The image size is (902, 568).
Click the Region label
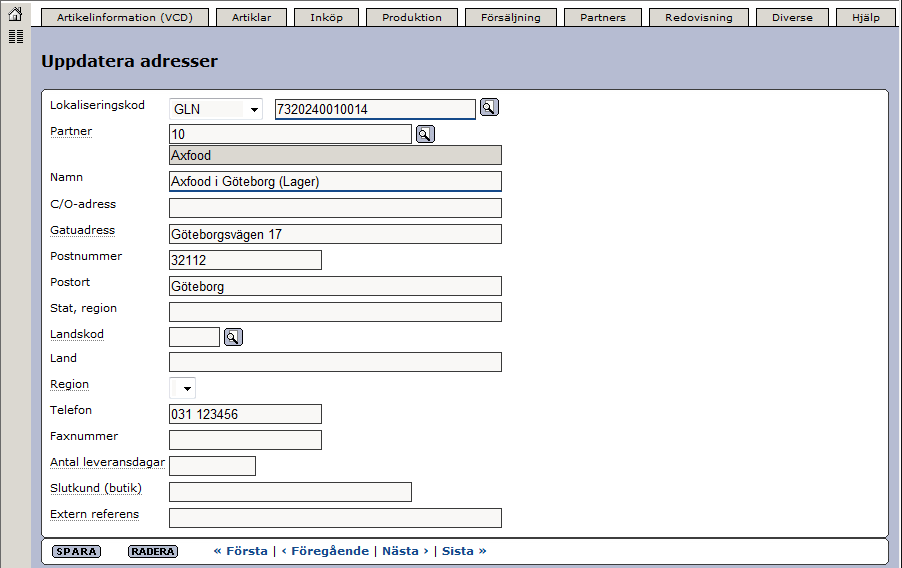click(x=69, y=384)
